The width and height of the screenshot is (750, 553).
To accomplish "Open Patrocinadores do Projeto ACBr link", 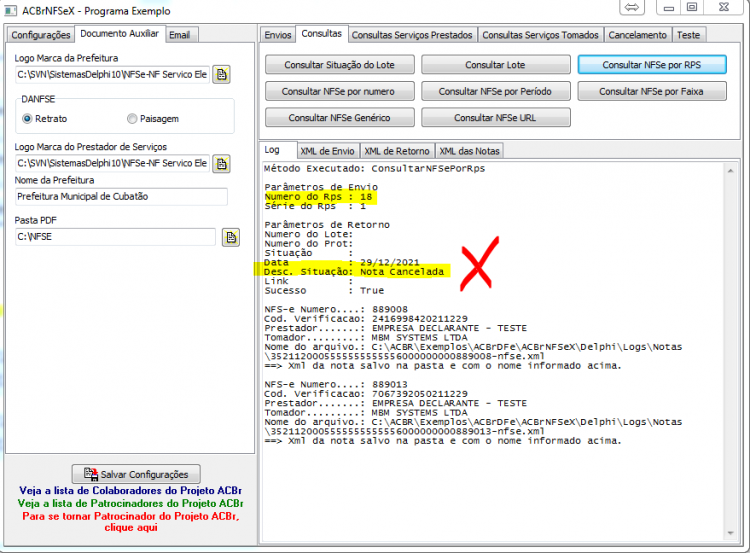I will [131, 503].
